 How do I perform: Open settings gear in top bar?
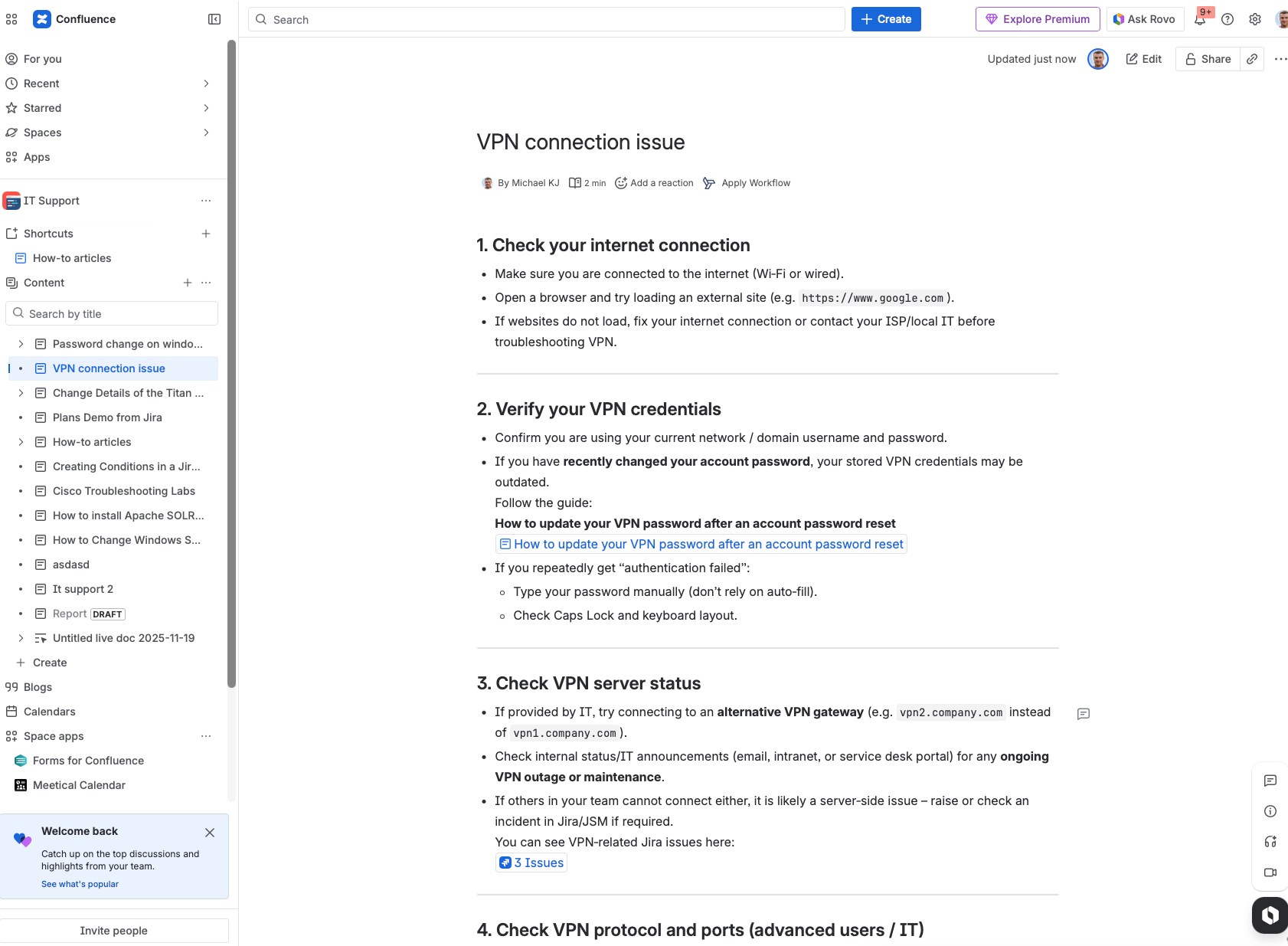coord(1255,19)
